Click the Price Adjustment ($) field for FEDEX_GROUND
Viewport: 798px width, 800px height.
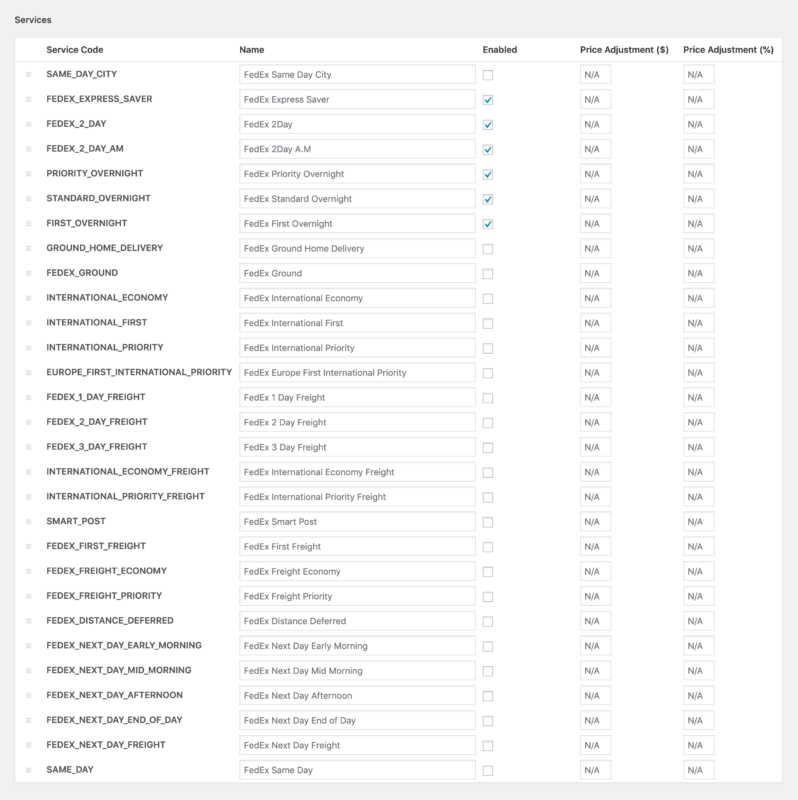pyautogui.click(x=597, y=273)
